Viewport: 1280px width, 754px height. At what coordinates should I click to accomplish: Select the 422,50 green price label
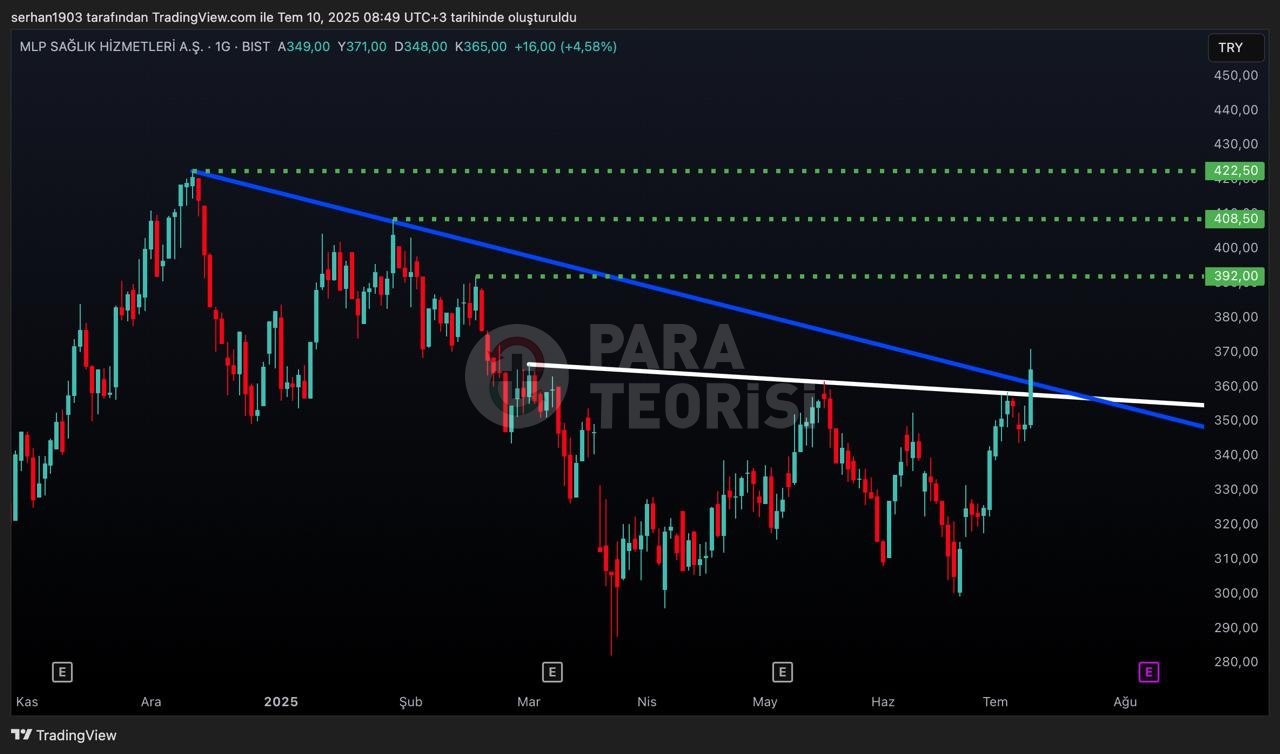1236,171
